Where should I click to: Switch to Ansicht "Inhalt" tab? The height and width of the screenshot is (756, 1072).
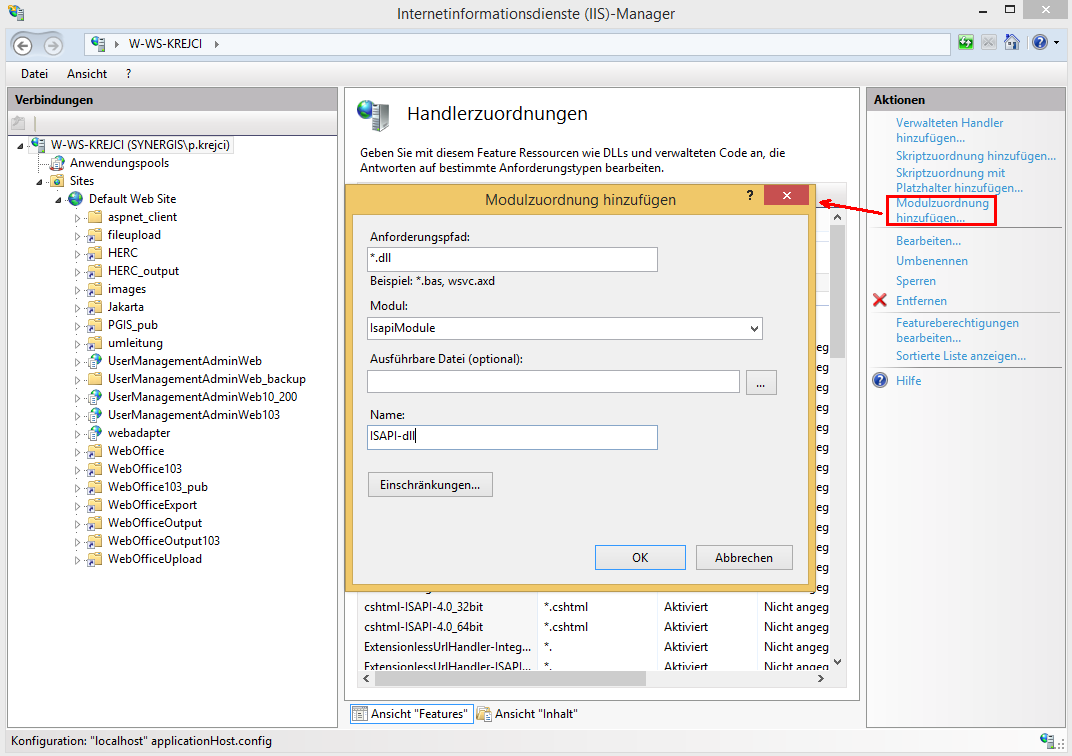[528, 714]
